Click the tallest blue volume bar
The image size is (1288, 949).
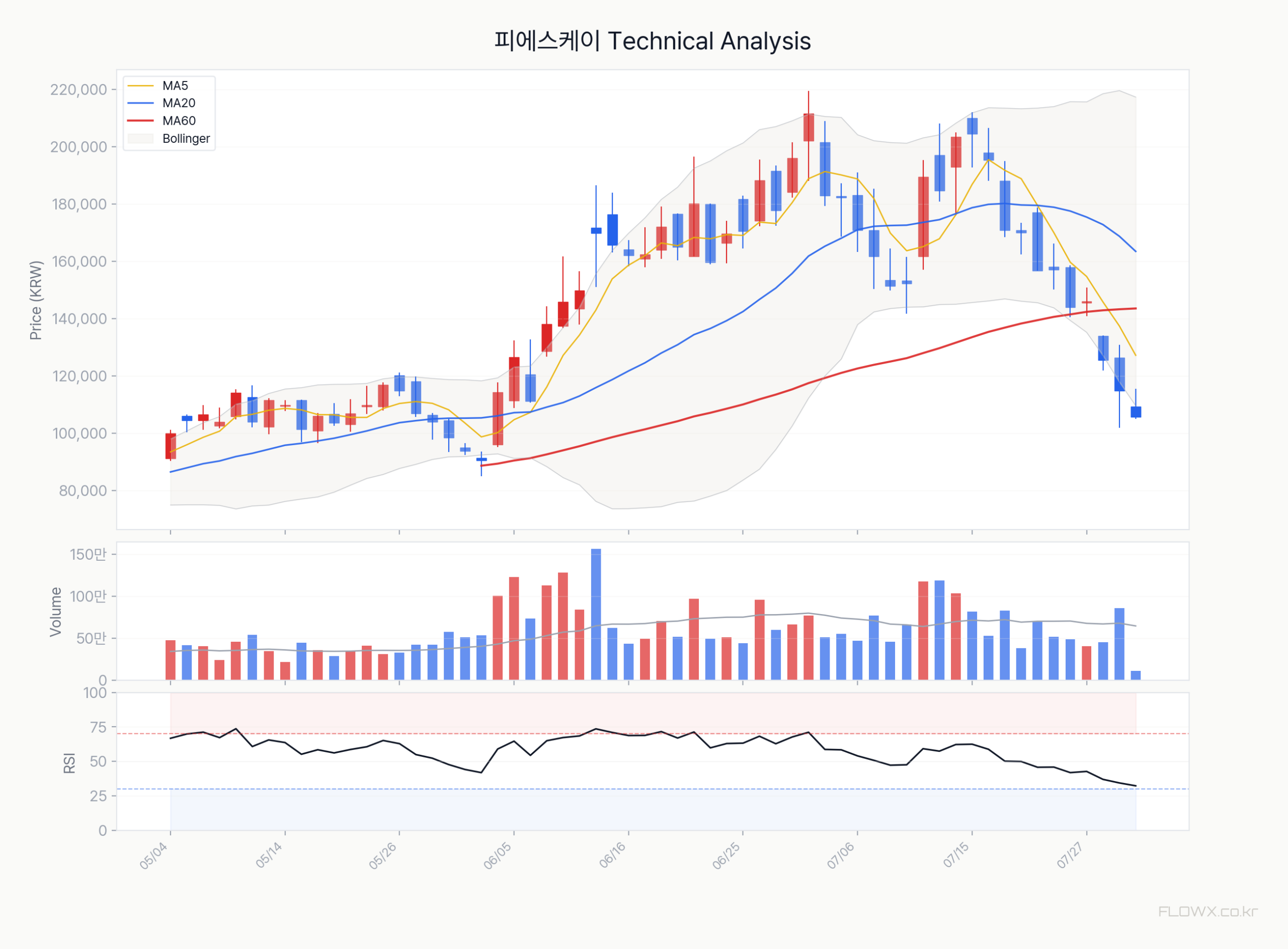pos(596,614)
